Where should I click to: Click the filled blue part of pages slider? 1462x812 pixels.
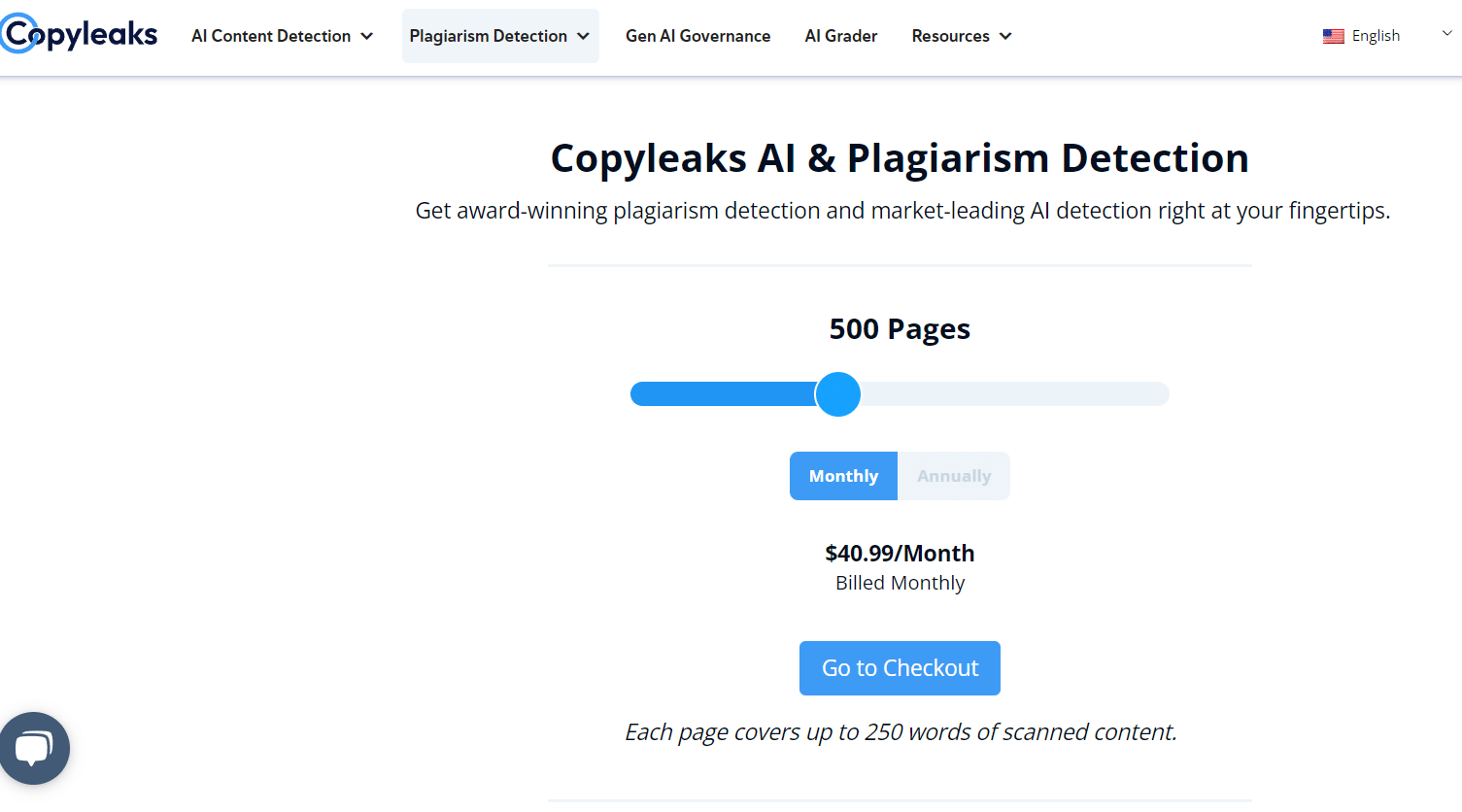click(723, 393)
